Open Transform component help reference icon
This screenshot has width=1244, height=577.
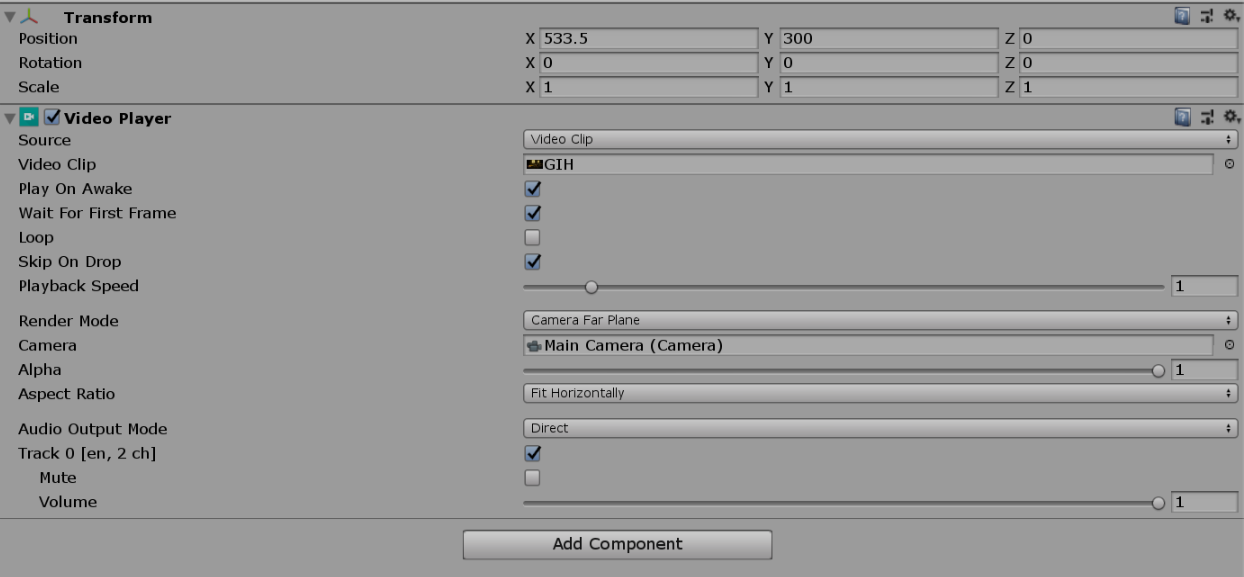1182,17
